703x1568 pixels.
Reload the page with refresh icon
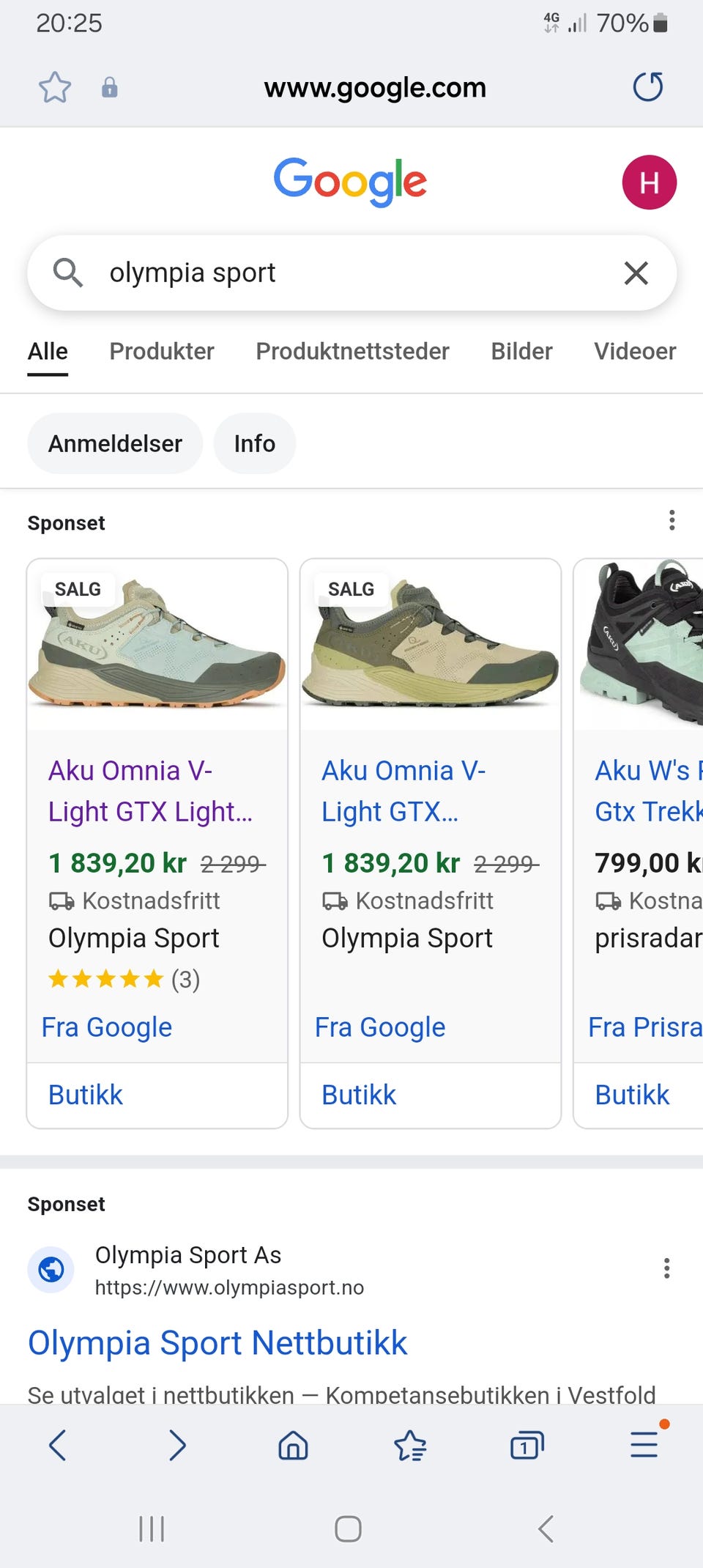[647, 87]
